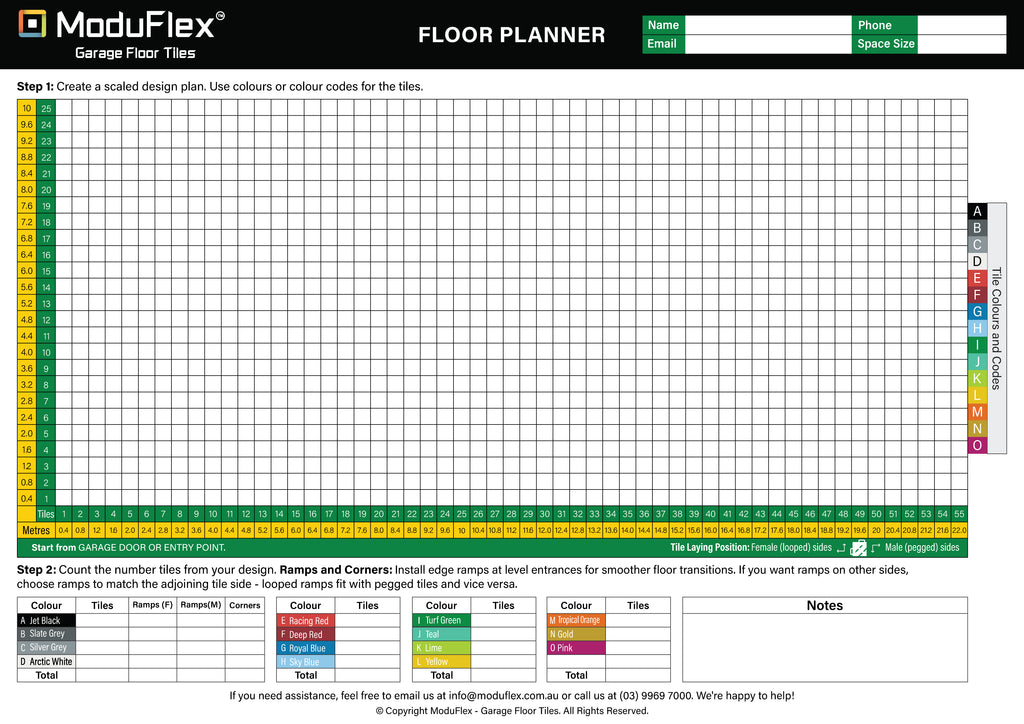Choose colour code O pink in legend
The height and width of the screenshot is (724, 1024).
point(977,445)
